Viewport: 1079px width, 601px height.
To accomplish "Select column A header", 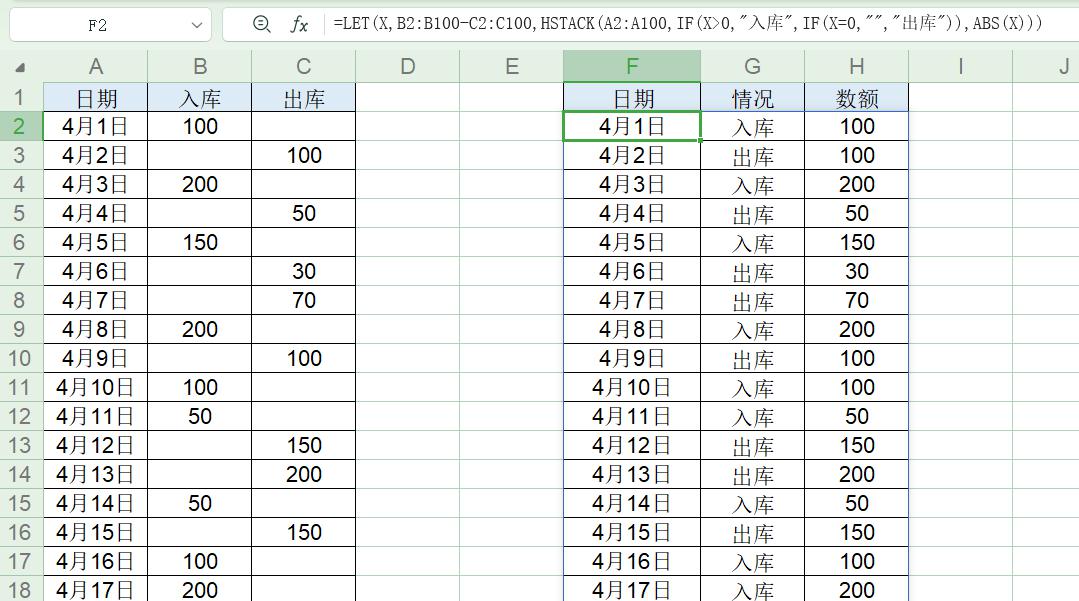I will [96, 66].
